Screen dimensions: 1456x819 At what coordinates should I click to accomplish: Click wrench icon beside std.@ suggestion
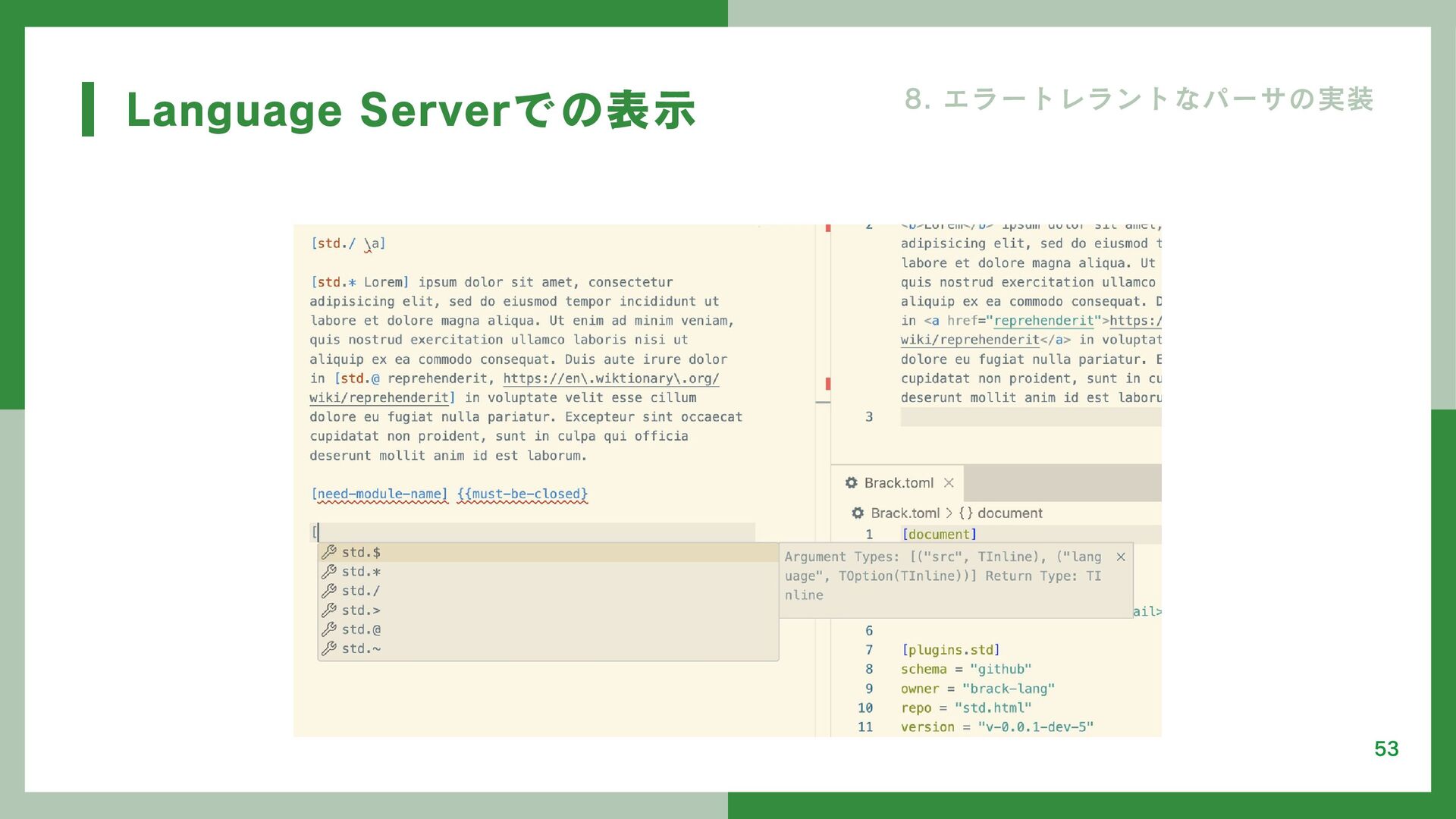click(329, 629)
